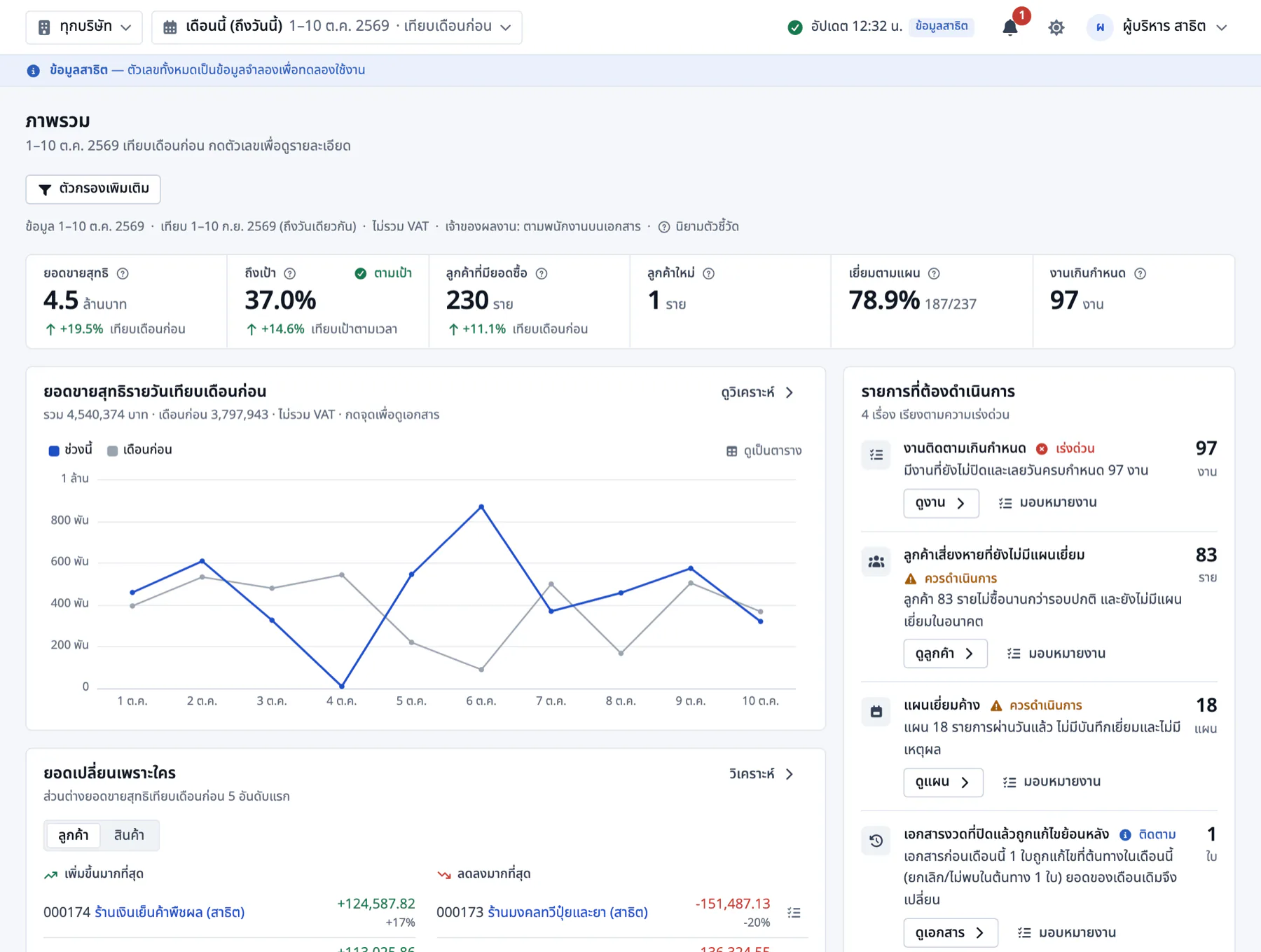Click the user avatar ผ icon
The height and width of the screenshot is (952, 1261).
pos(1100,27)
